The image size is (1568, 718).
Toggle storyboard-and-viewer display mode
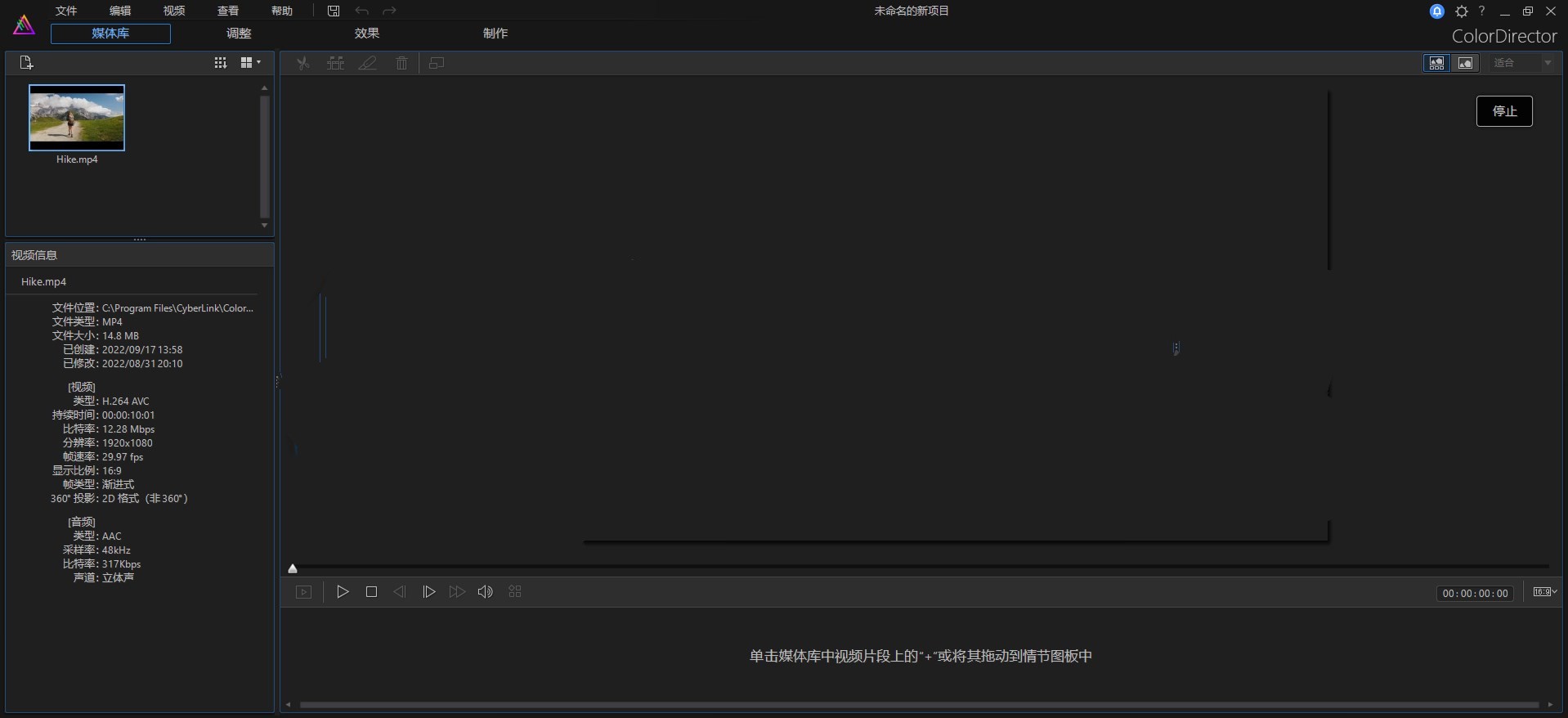(1436, 63)
